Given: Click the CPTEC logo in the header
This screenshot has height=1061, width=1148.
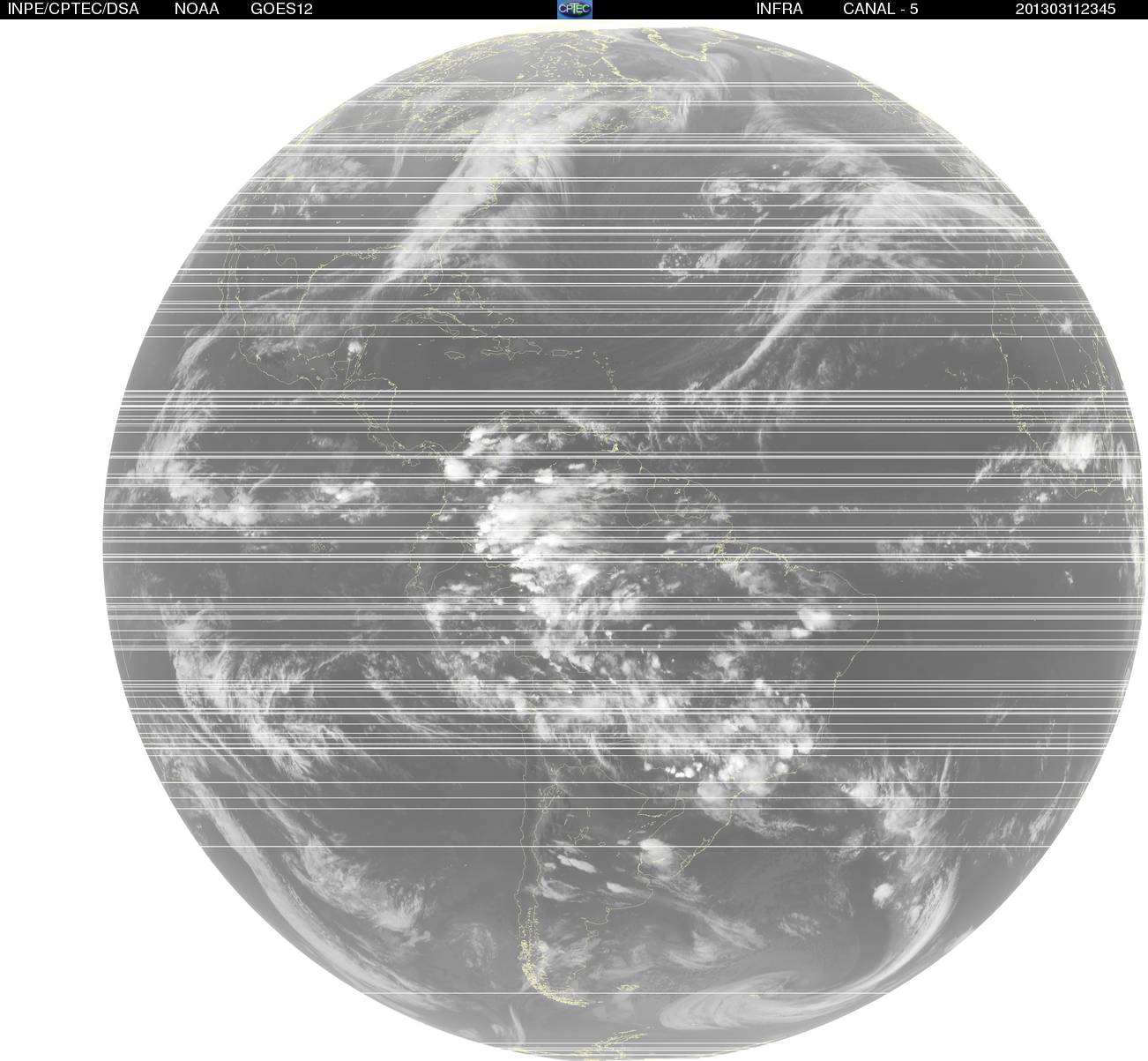Looking at the screenshot, I should pyautogui.click(x=574, y=9).
